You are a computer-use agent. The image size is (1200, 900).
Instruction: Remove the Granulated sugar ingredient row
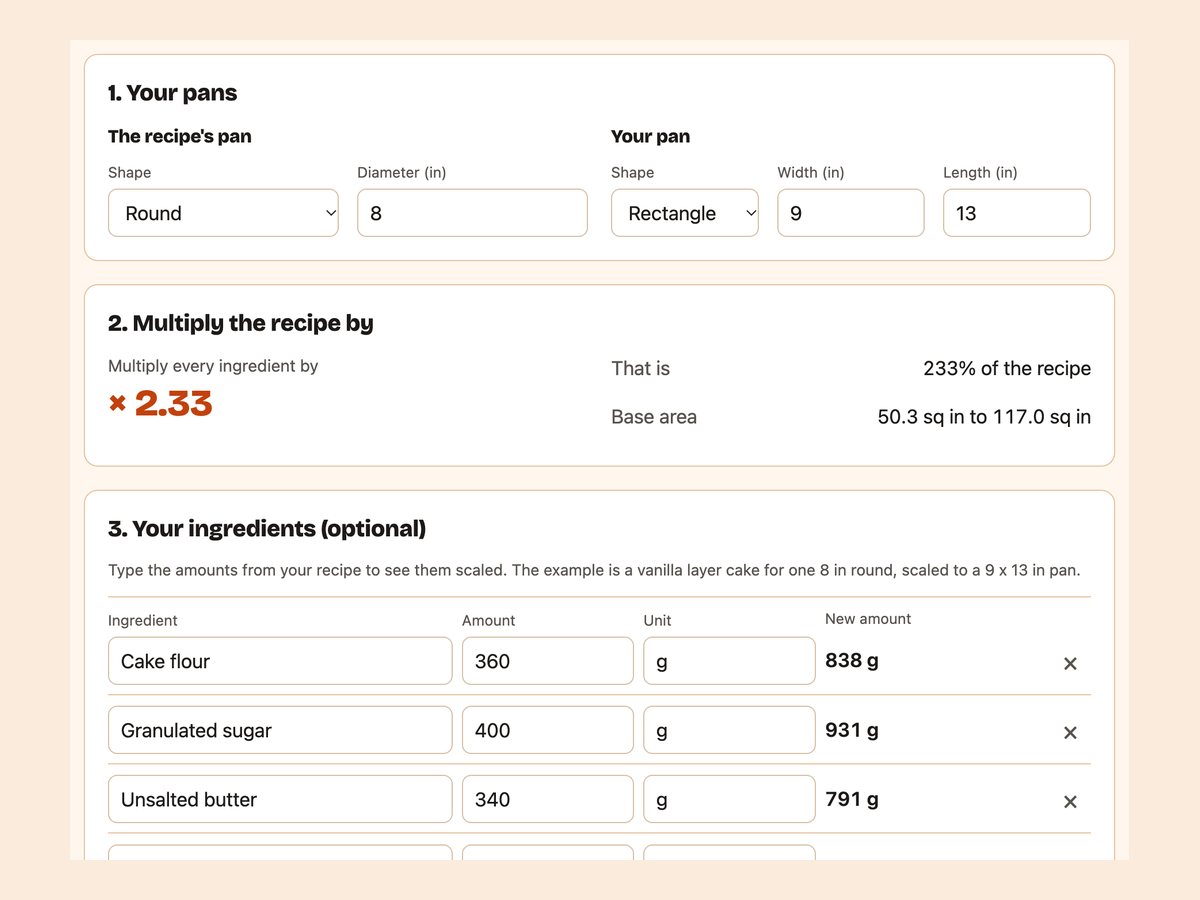[x=1070, y=732]
